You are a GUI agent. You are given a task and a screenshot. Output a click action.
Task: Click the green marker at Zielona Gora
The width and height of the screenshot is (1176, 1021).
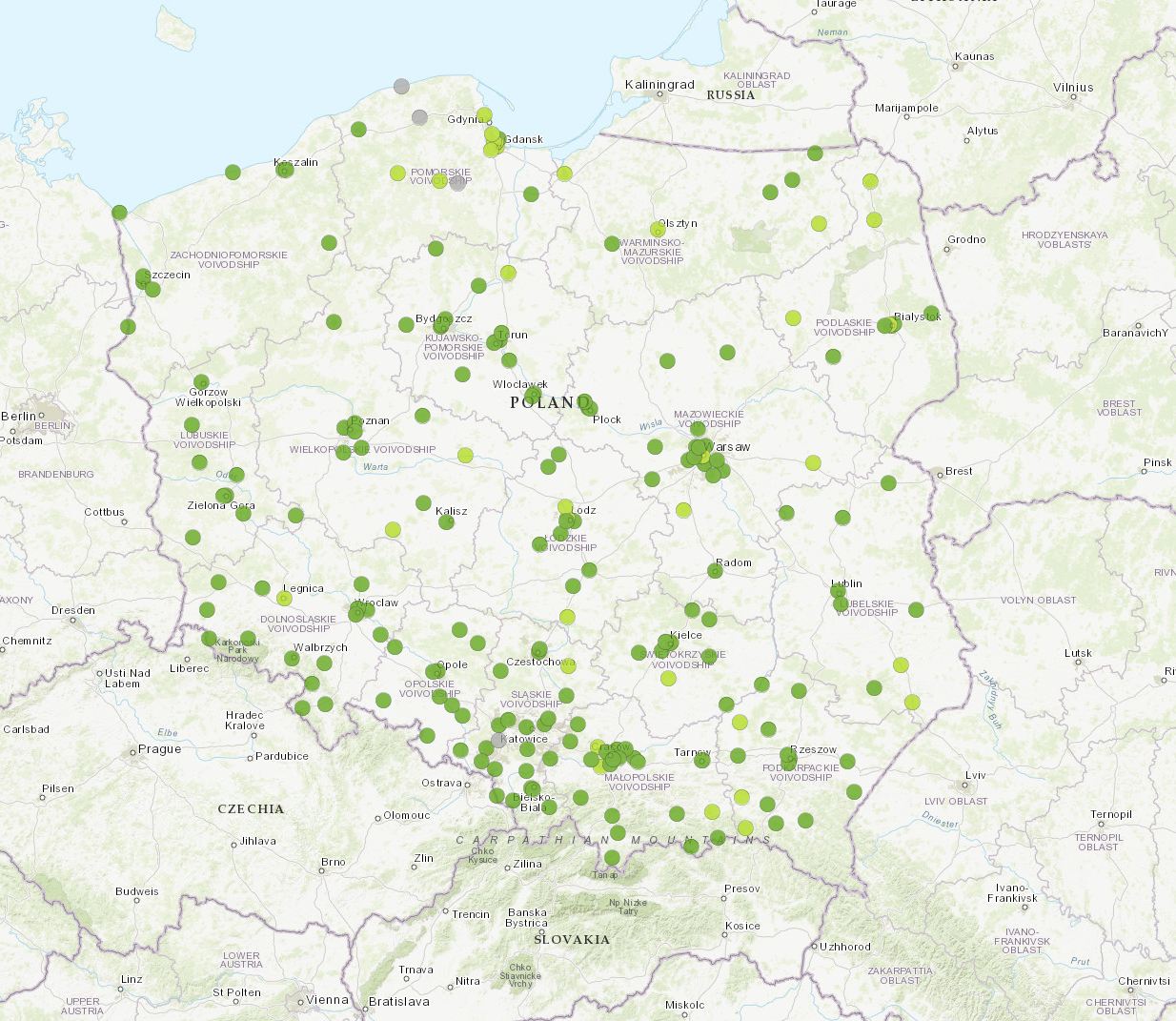point(224,496)
